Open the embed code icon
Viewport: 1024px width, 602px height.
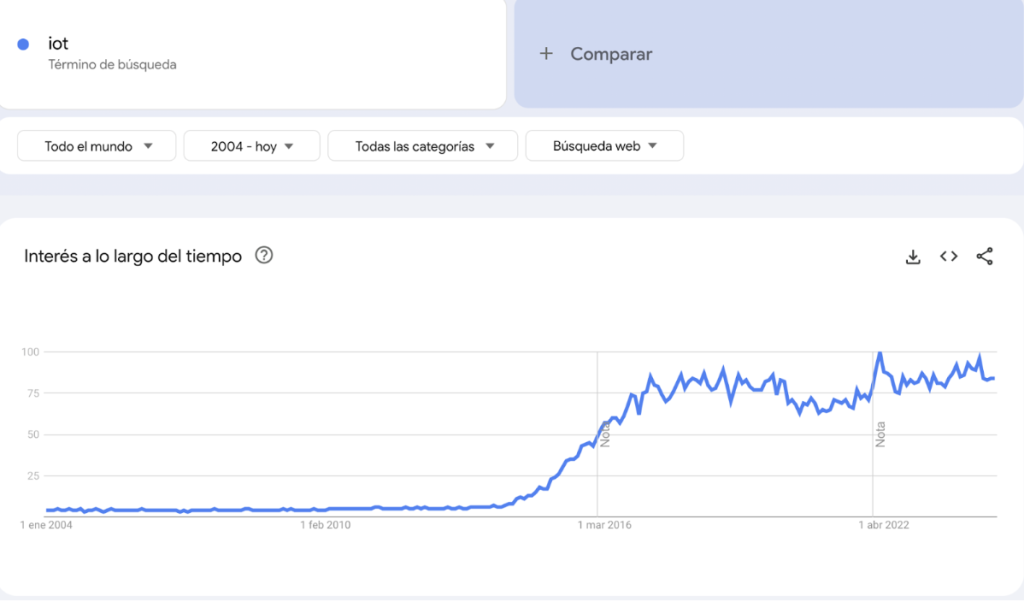[948, 257]
